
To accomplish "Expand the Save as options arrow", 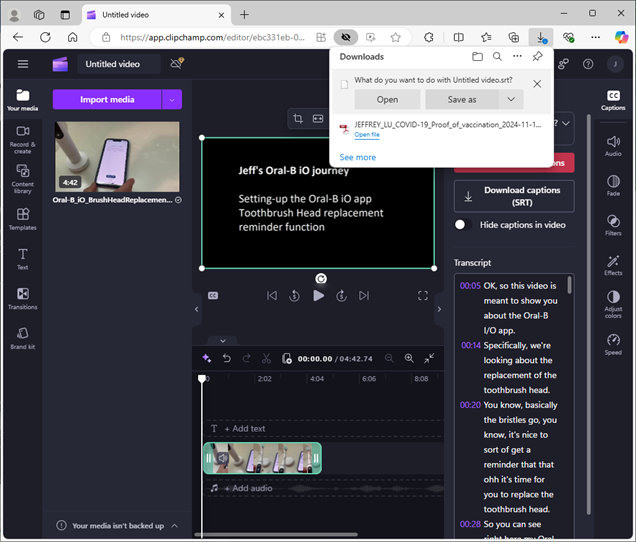I will [511, 99].
